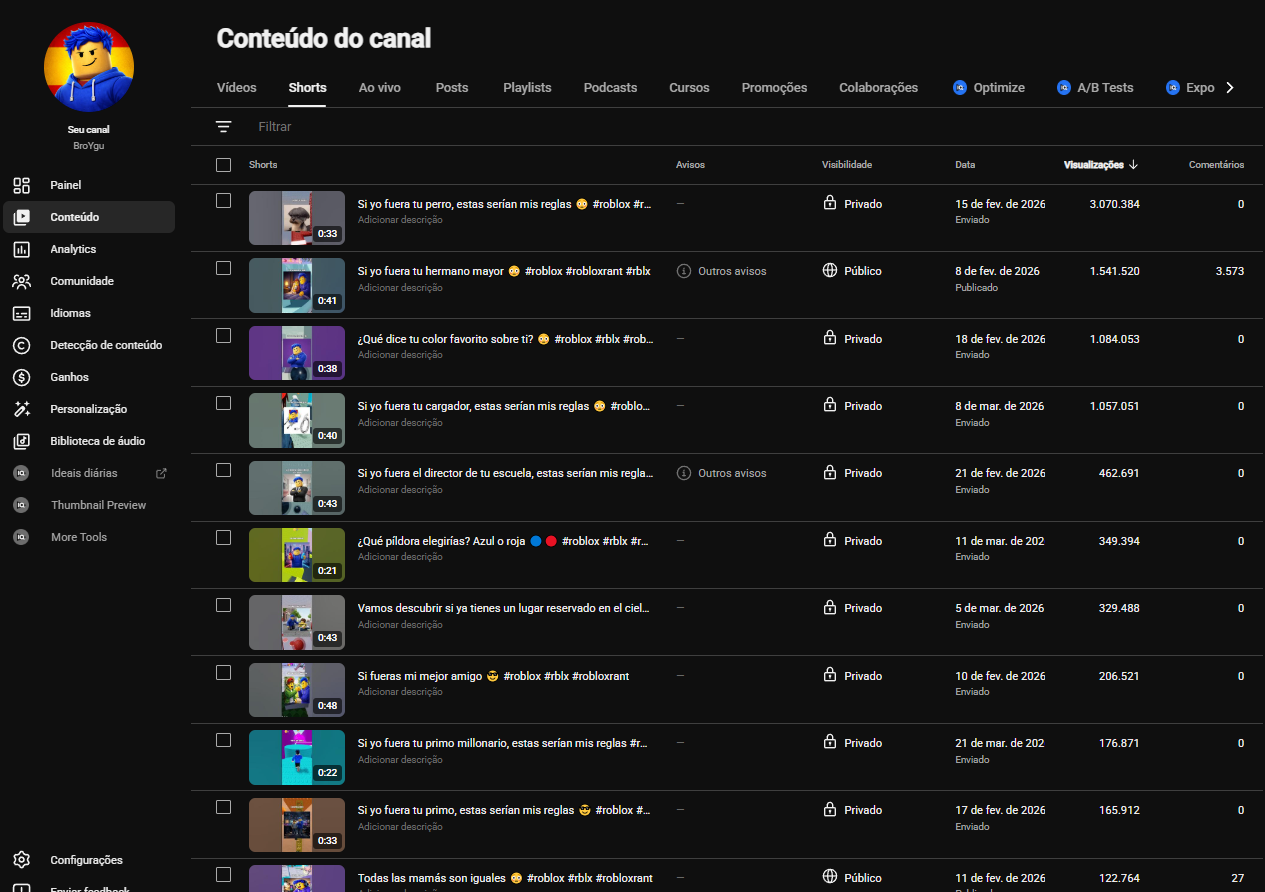
Task: Click the Filtrar input field
Action: (x=274, y=127)
